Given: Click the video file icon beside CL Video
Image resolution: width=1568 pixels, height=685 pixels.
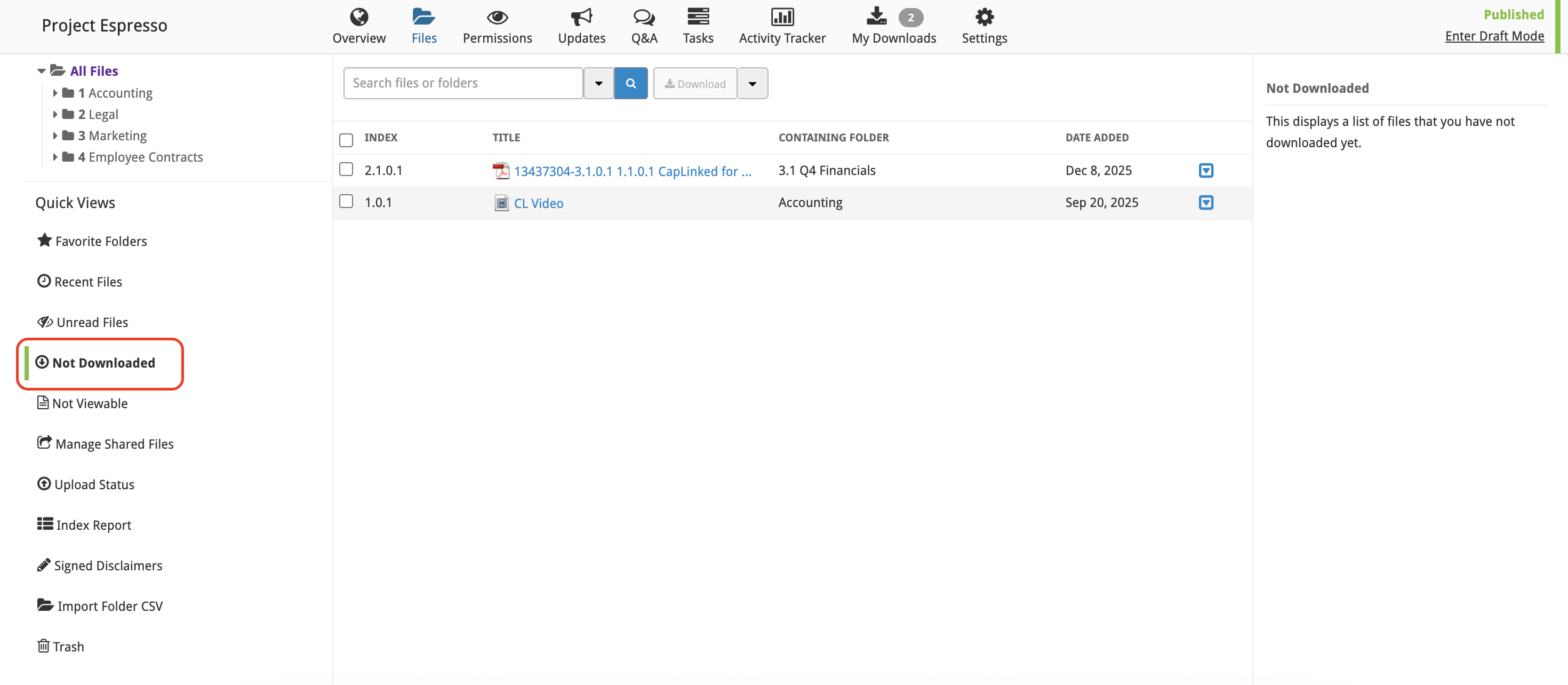Looking at the screenshot, I should tap(501, 203).
